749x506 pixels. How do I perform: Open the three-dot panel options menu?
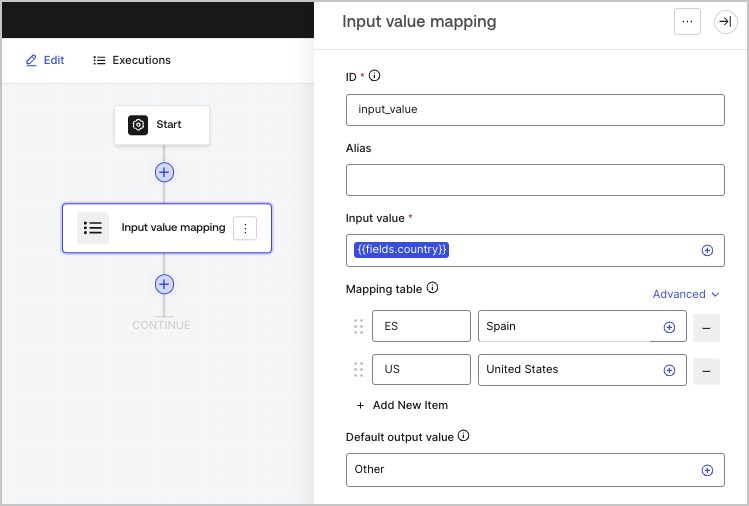pos(687,22)
